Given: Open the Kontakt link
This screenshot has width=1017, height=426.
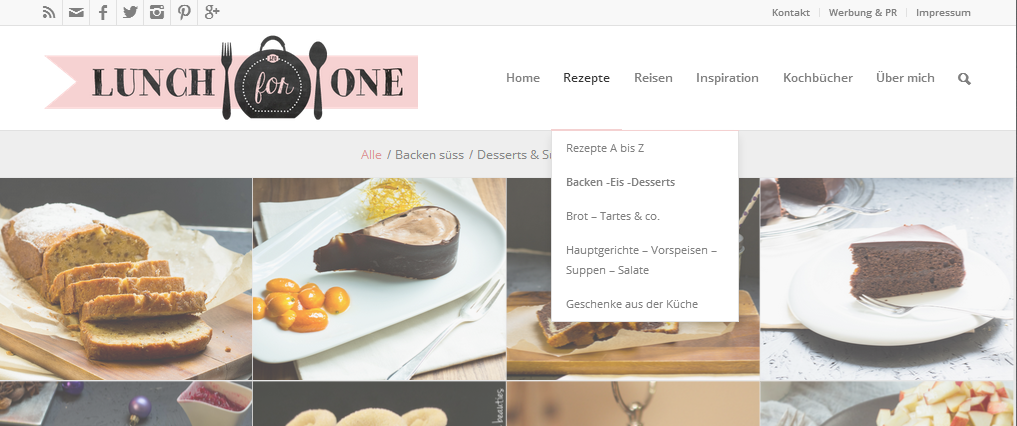Looking at the screenshot, I should coord(791,12).
